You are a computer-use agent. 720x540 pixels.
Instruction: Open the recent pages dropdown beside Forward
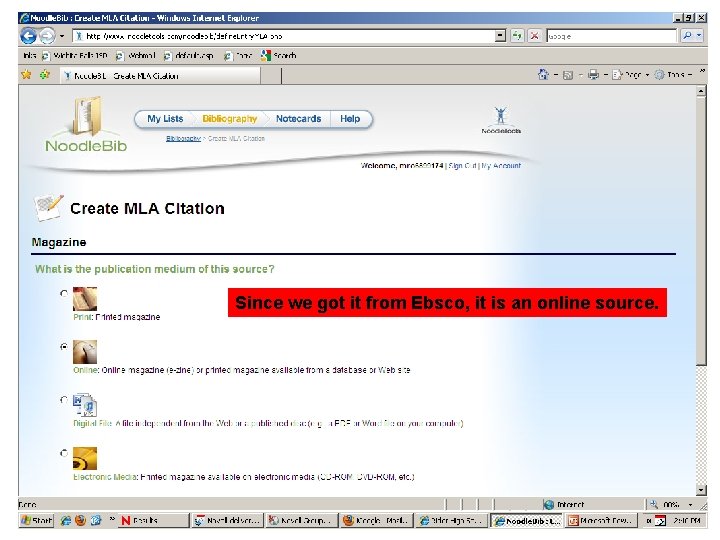pyautogui.click(x=62, y=36)
